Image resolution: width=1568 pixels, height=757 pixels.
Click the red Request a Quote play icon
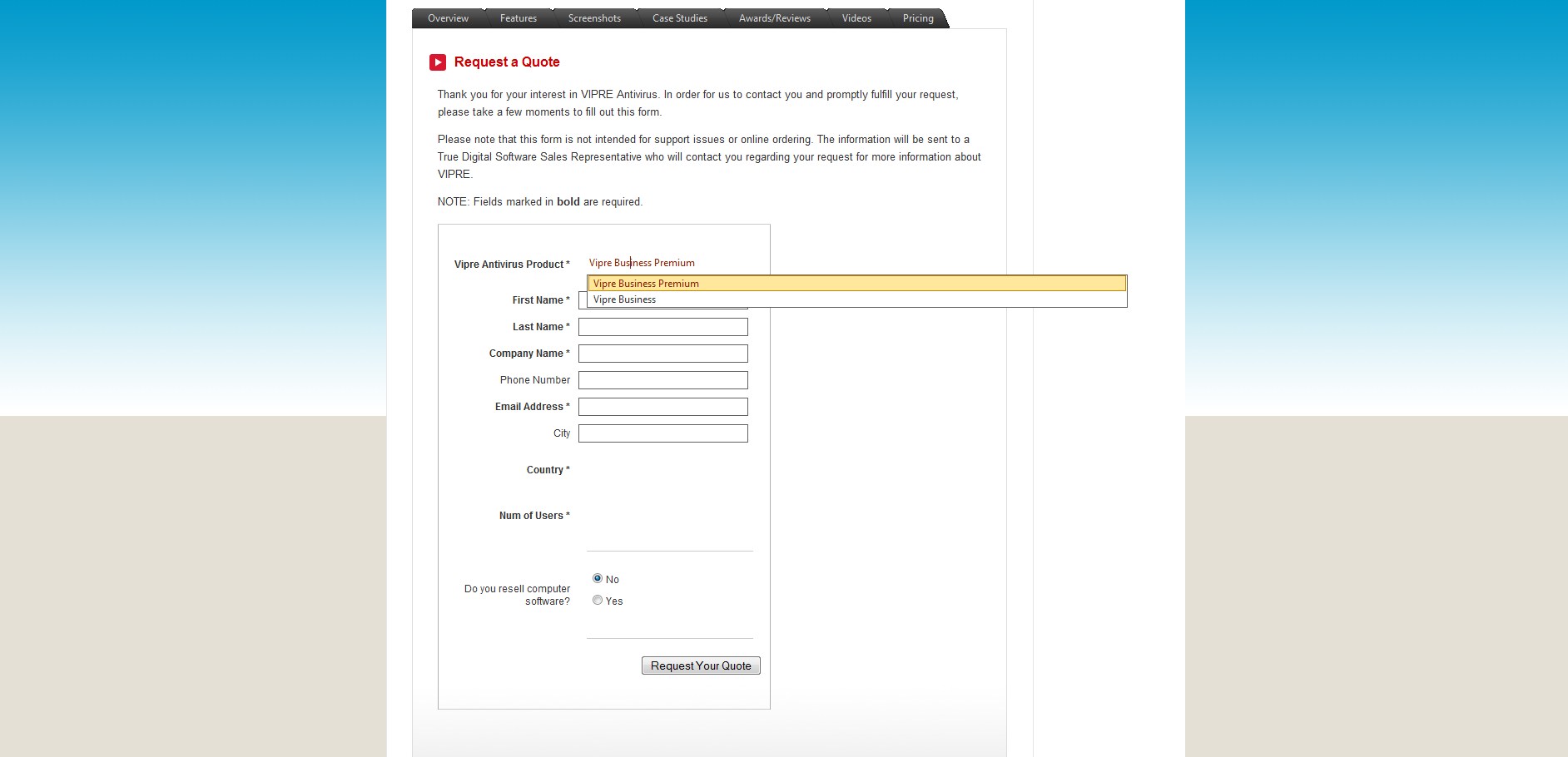coord(438,62)
